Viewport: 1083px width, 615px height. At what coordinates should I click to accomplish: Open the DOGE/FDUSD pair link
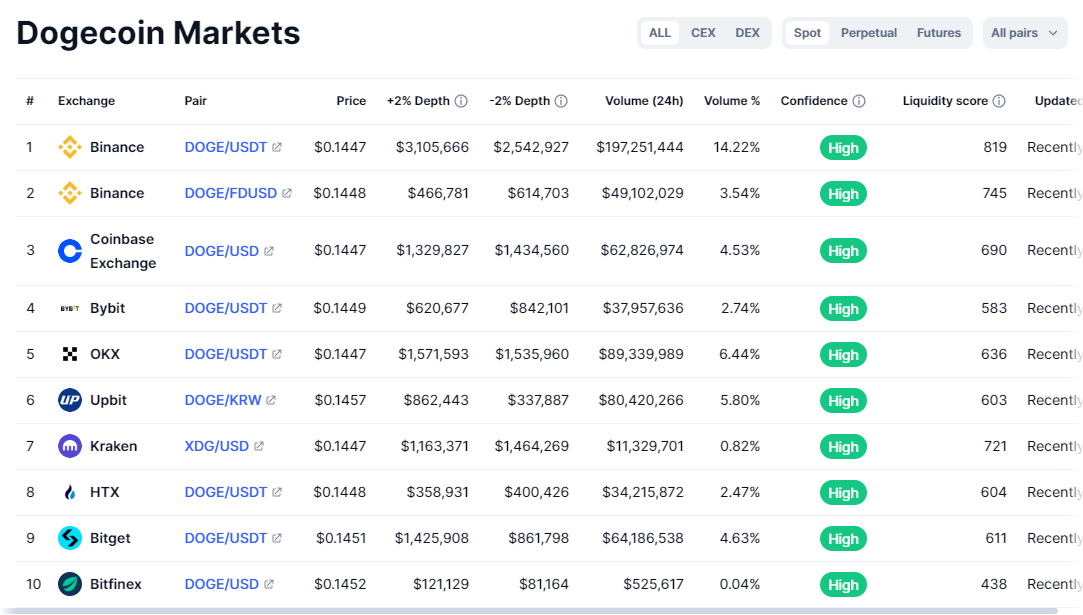(x=231, y=193)
